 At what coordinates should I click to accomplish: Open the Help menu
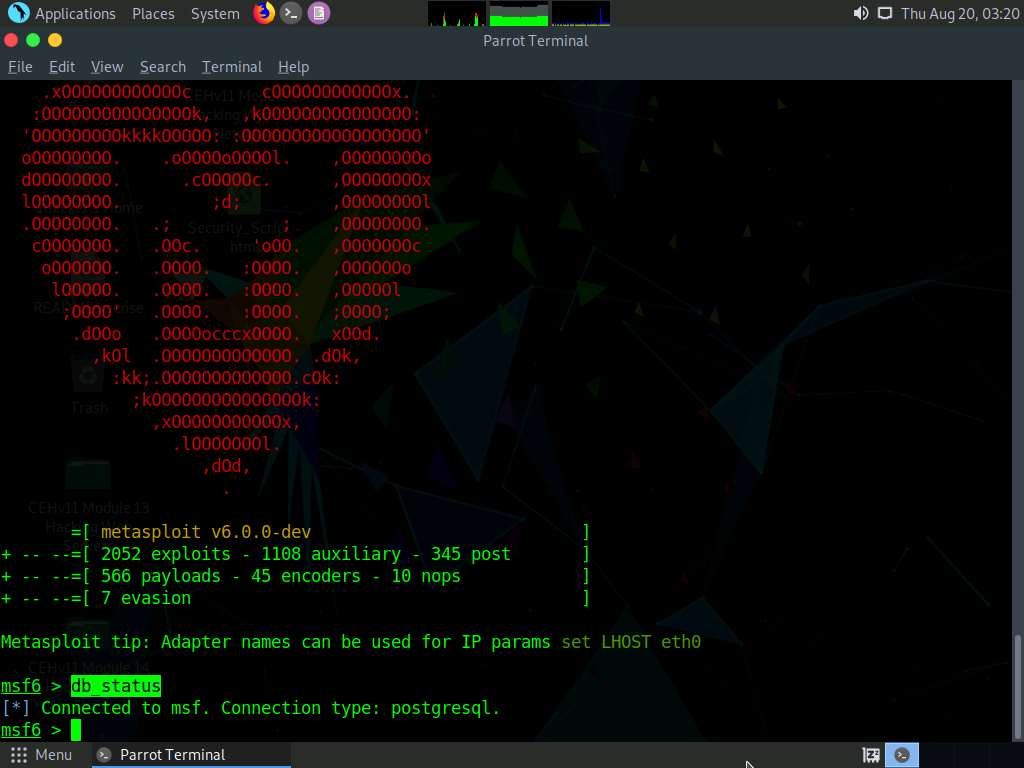(x=293, y=67)
